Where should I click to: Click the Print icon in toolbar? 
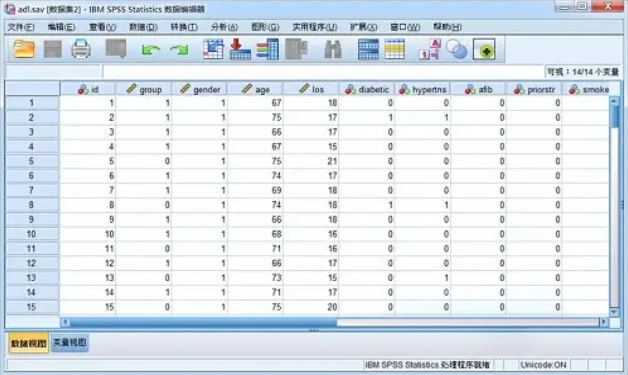click(81, 49)
